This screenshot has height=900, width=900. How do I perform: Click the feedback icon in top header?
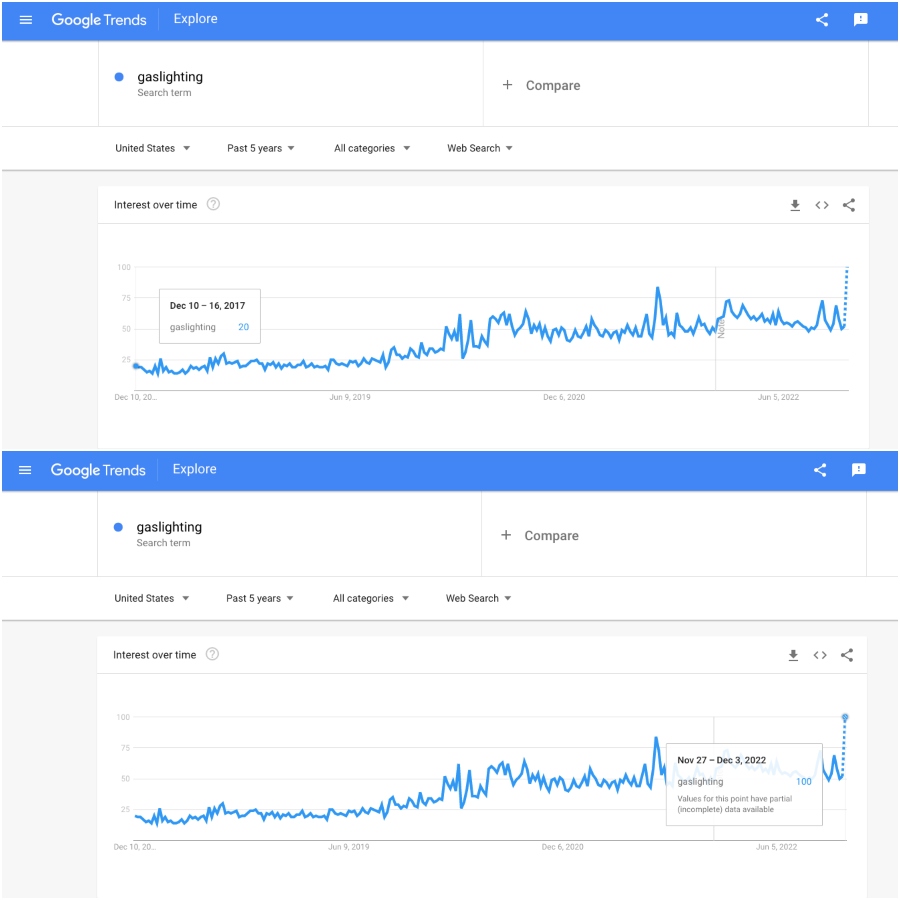point(860,20)
